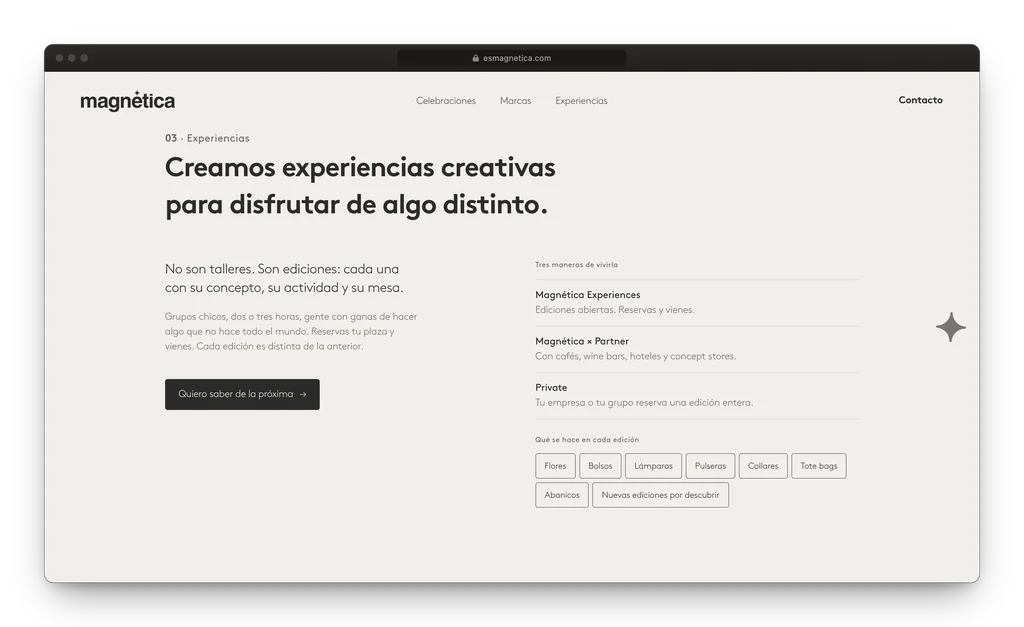Click the lock icon in address bar

pyautogui.click(x=475, y=58)
